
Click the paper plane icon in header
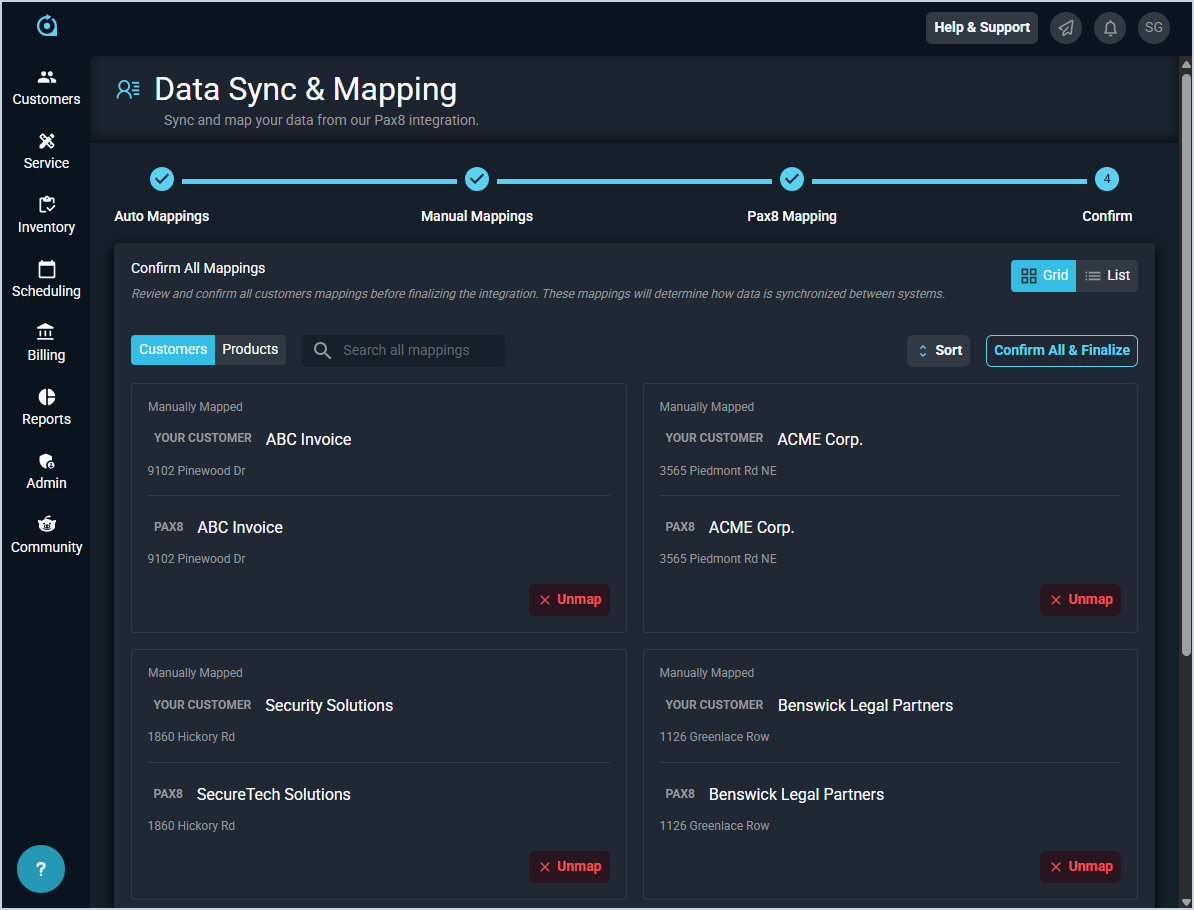coord(1066,28)
